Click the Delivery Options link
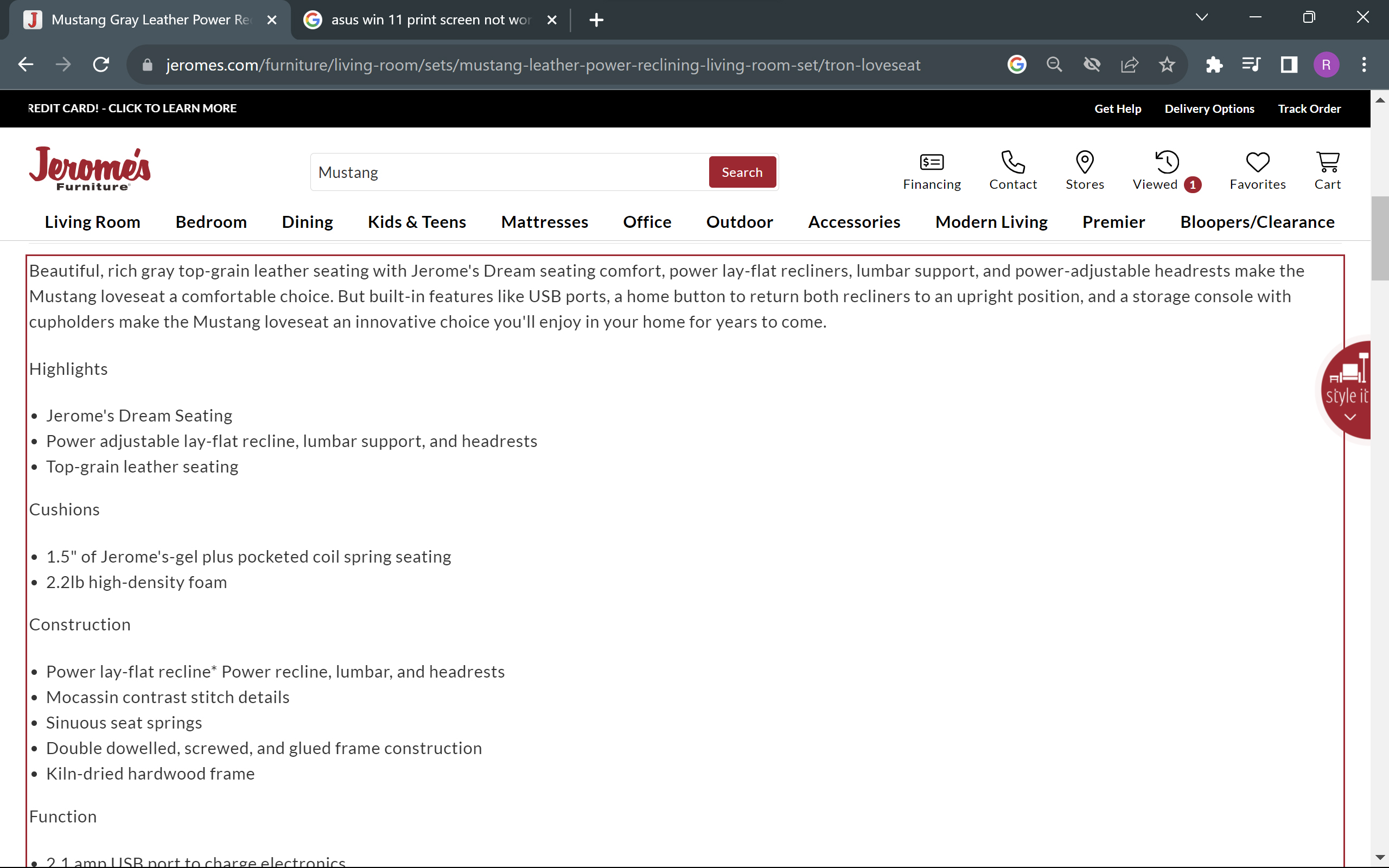 tap(1209, 108)
